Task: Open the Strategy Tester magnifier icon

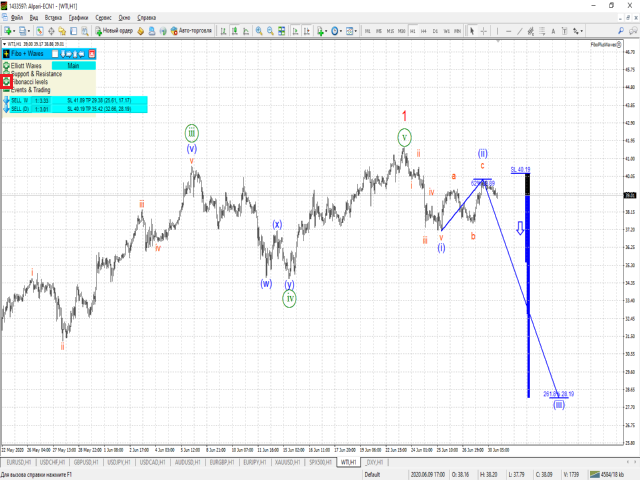Action: click(x=85, y=31)
